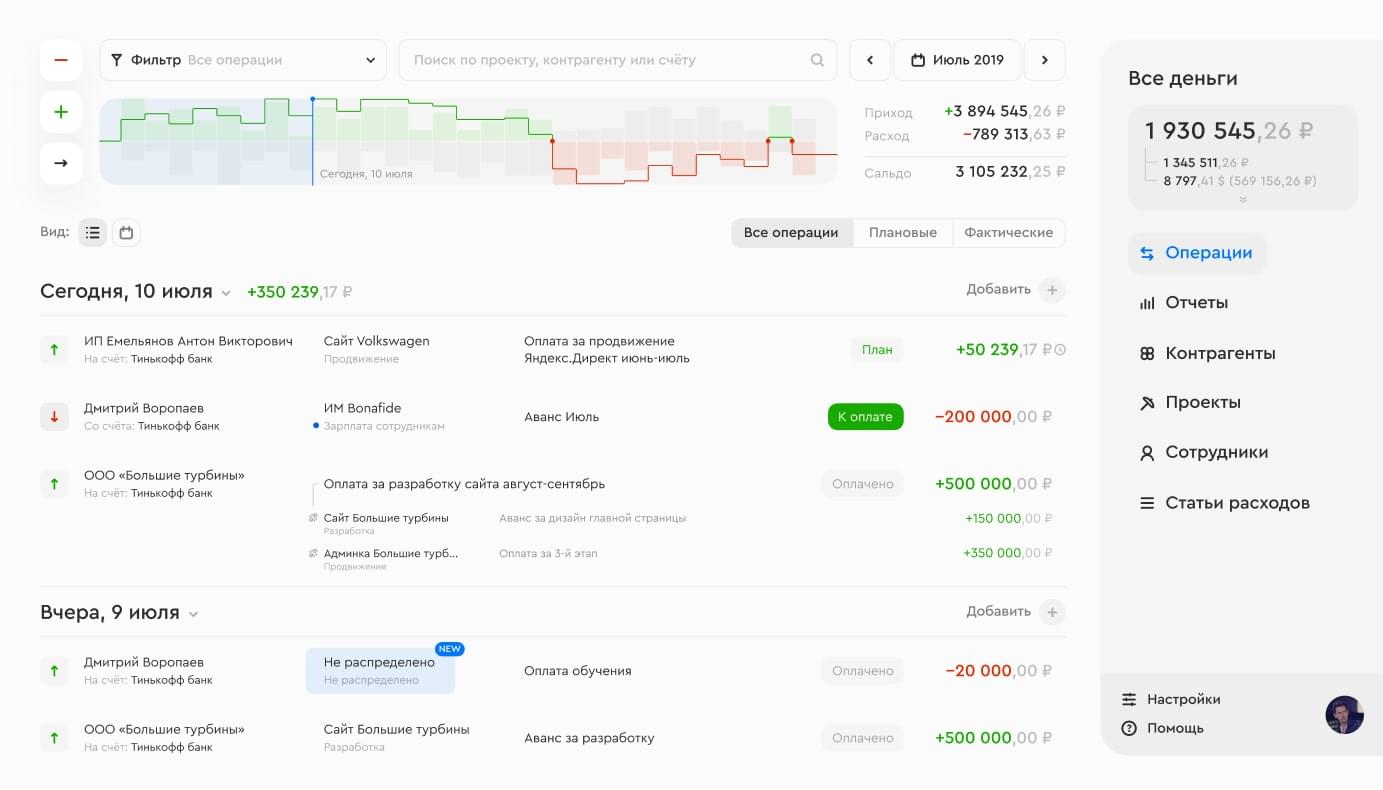This screenshot has width=1383, height=790.
Task: Switch to list view mode
Action: click(x=93, y=233)
